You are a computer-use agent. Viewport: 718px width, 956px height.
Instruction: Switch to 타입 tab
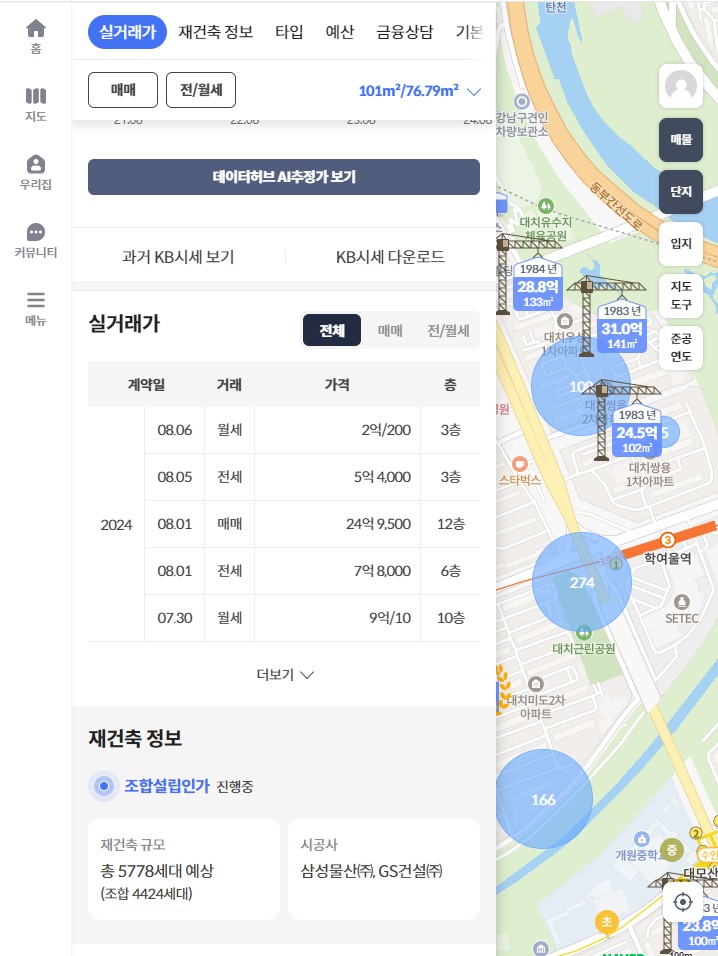pyautogui.click(x=289, y=32)
